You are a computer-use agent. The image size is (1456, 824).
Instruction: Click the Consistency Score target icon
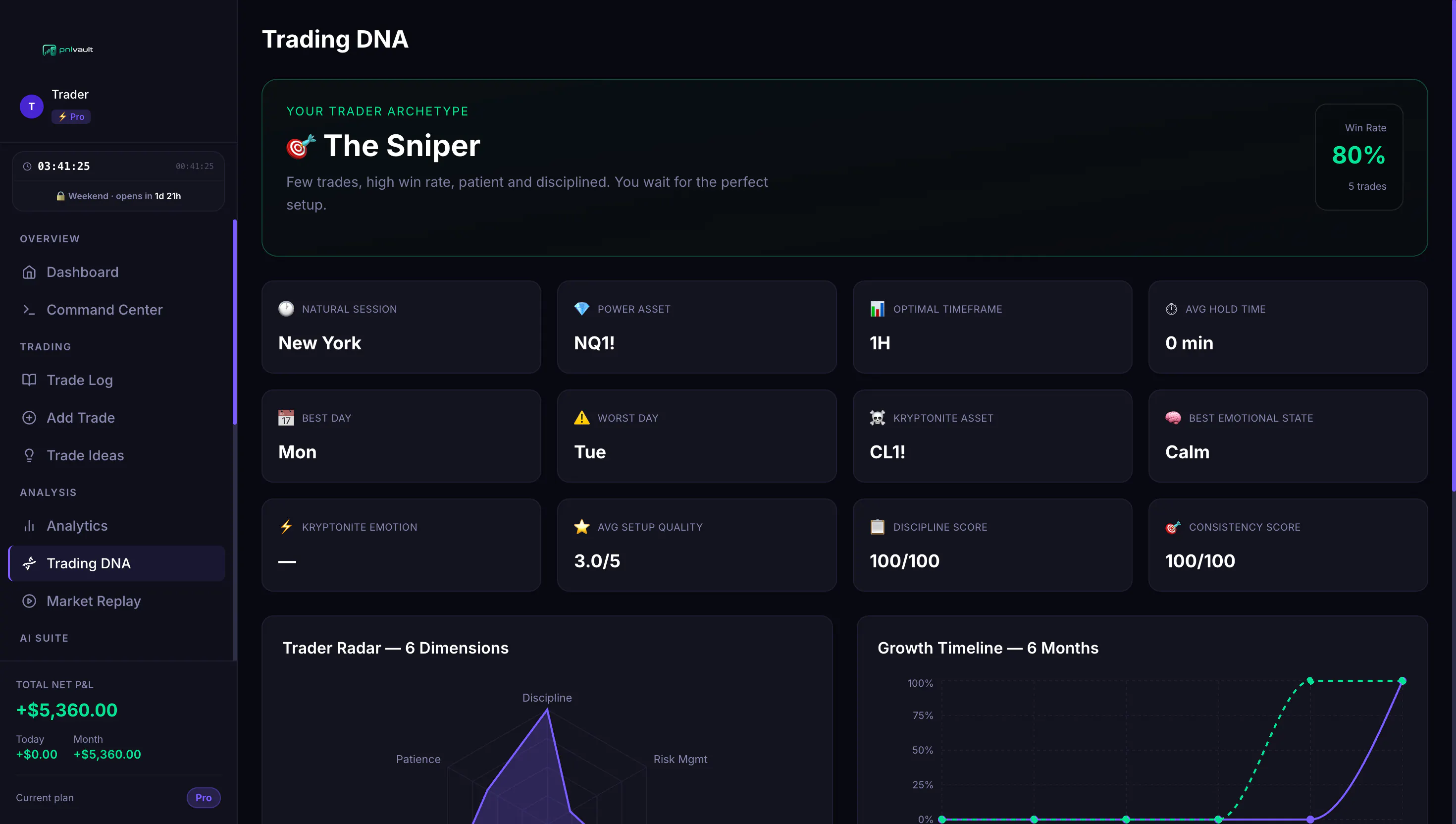pos(1173,527)
